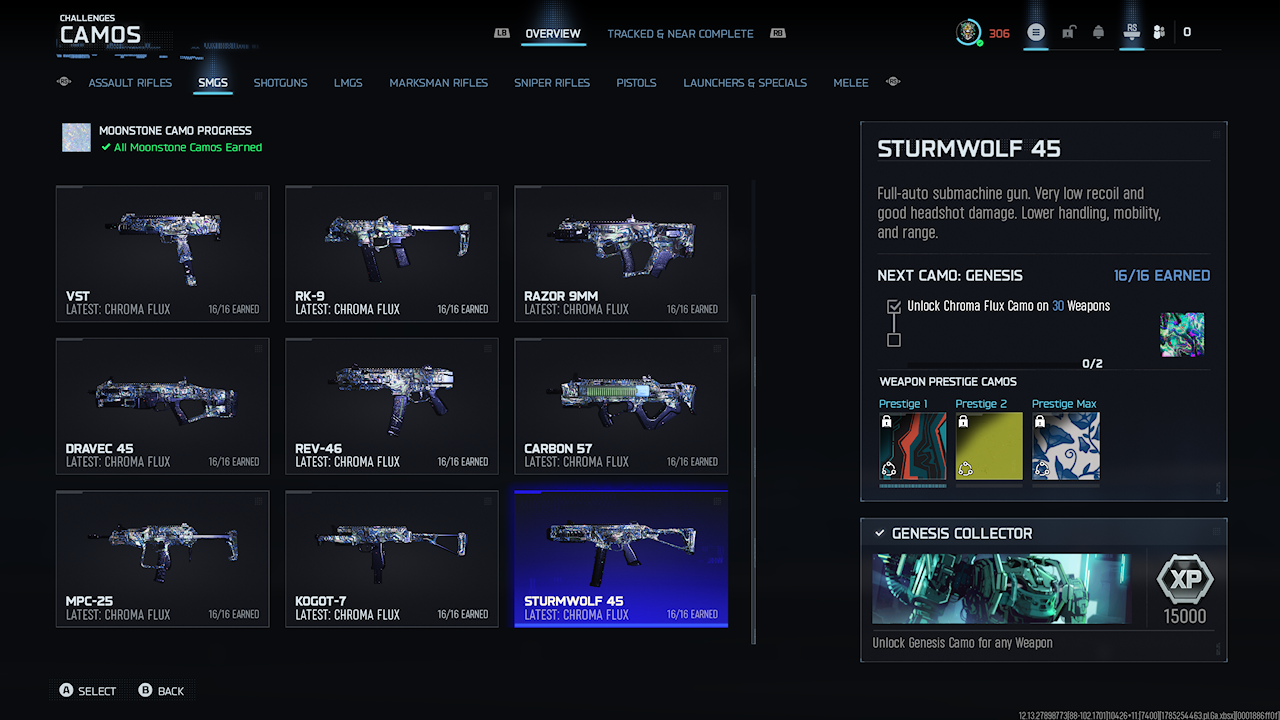Click the Select button prompt
Screen dimensions: 1280x720
[x=87, y=691]
